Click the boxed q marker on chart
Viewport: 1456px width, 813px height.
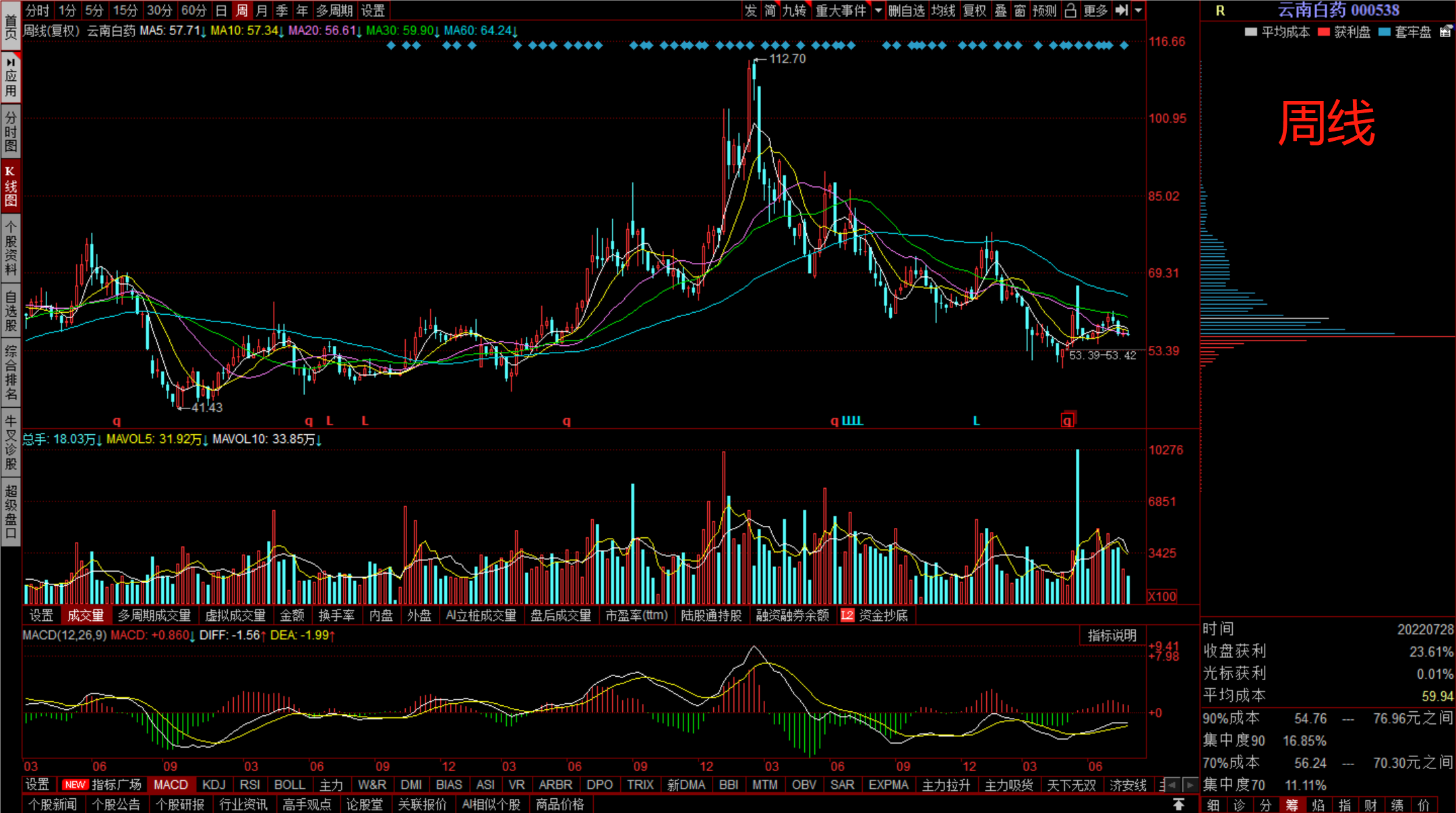pyautogui.click(x=1067, y=421)
